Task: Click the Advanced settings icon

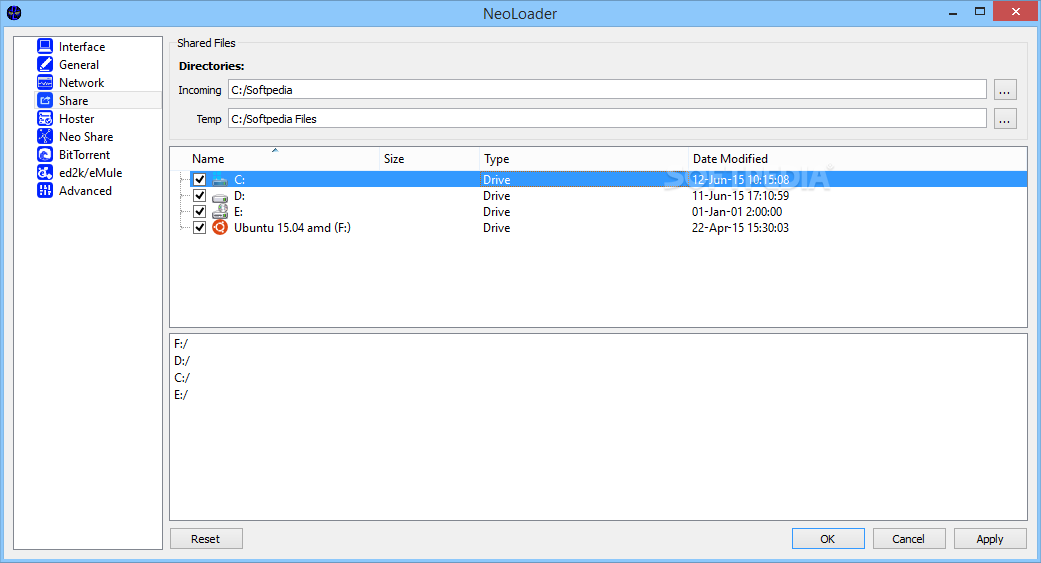Action: (x=44, y=190)
